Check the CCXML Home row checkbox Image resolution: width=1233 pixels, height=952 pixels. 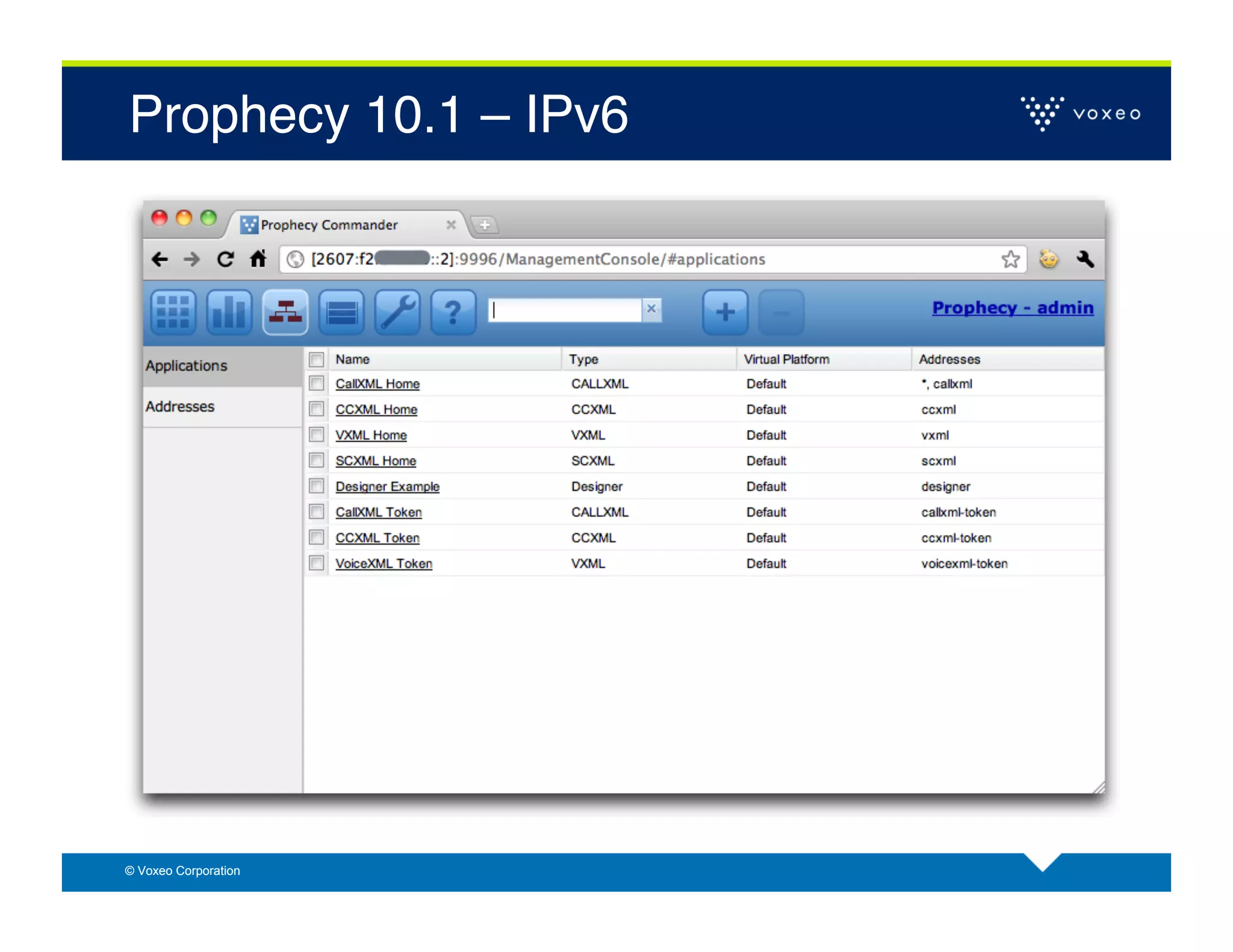point(316,409)
